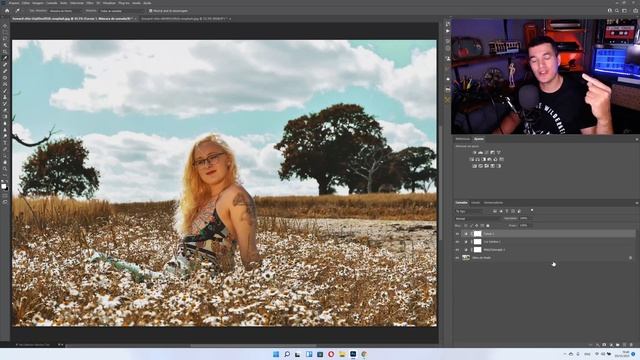Hide the Plano de Fundo layer

[x=457, y=258]
